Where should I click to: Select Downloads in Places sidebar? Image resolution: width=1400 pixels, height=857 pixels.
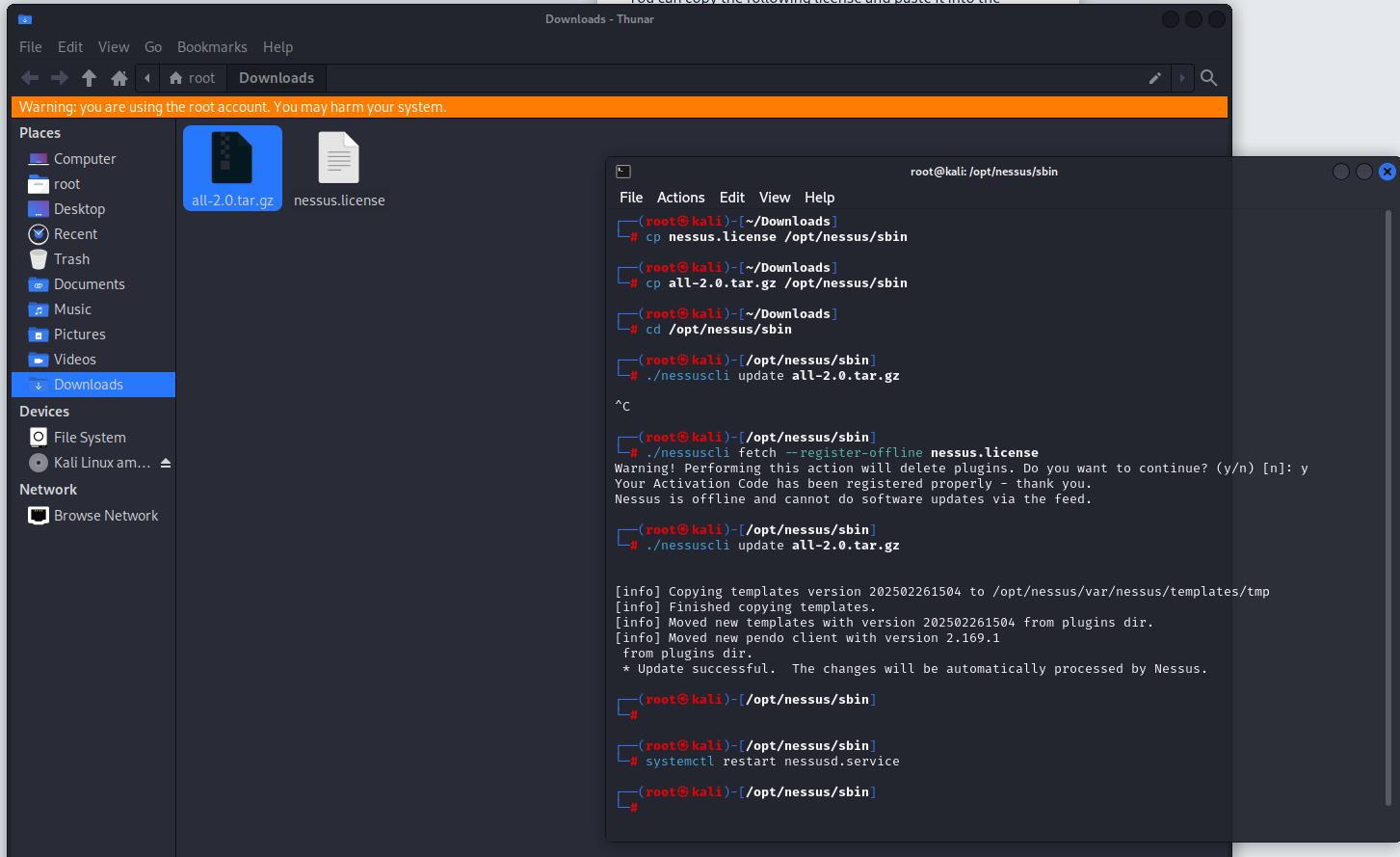(x=93, y=385)
